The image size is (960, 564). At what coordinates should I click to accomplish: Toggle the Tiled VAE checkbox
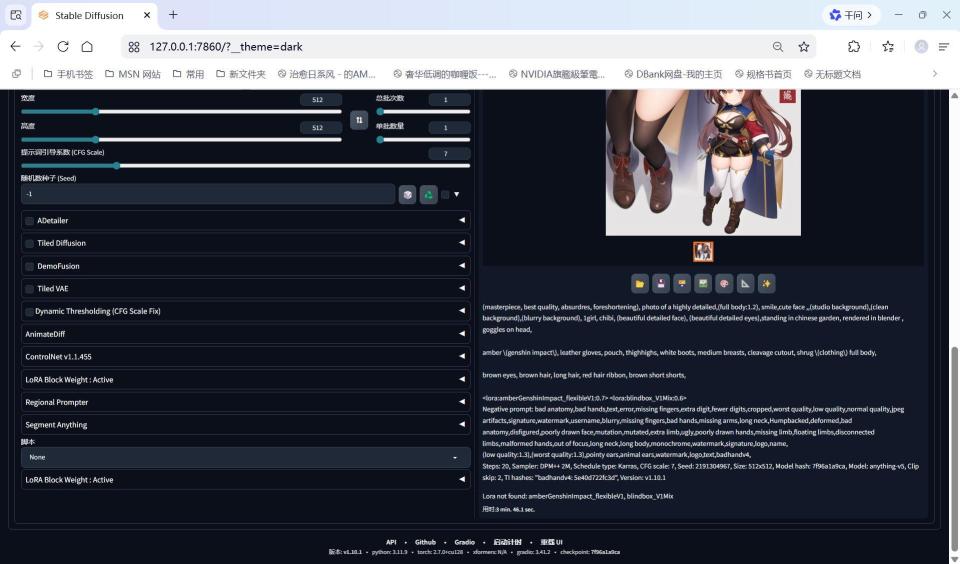coord(29,289)
